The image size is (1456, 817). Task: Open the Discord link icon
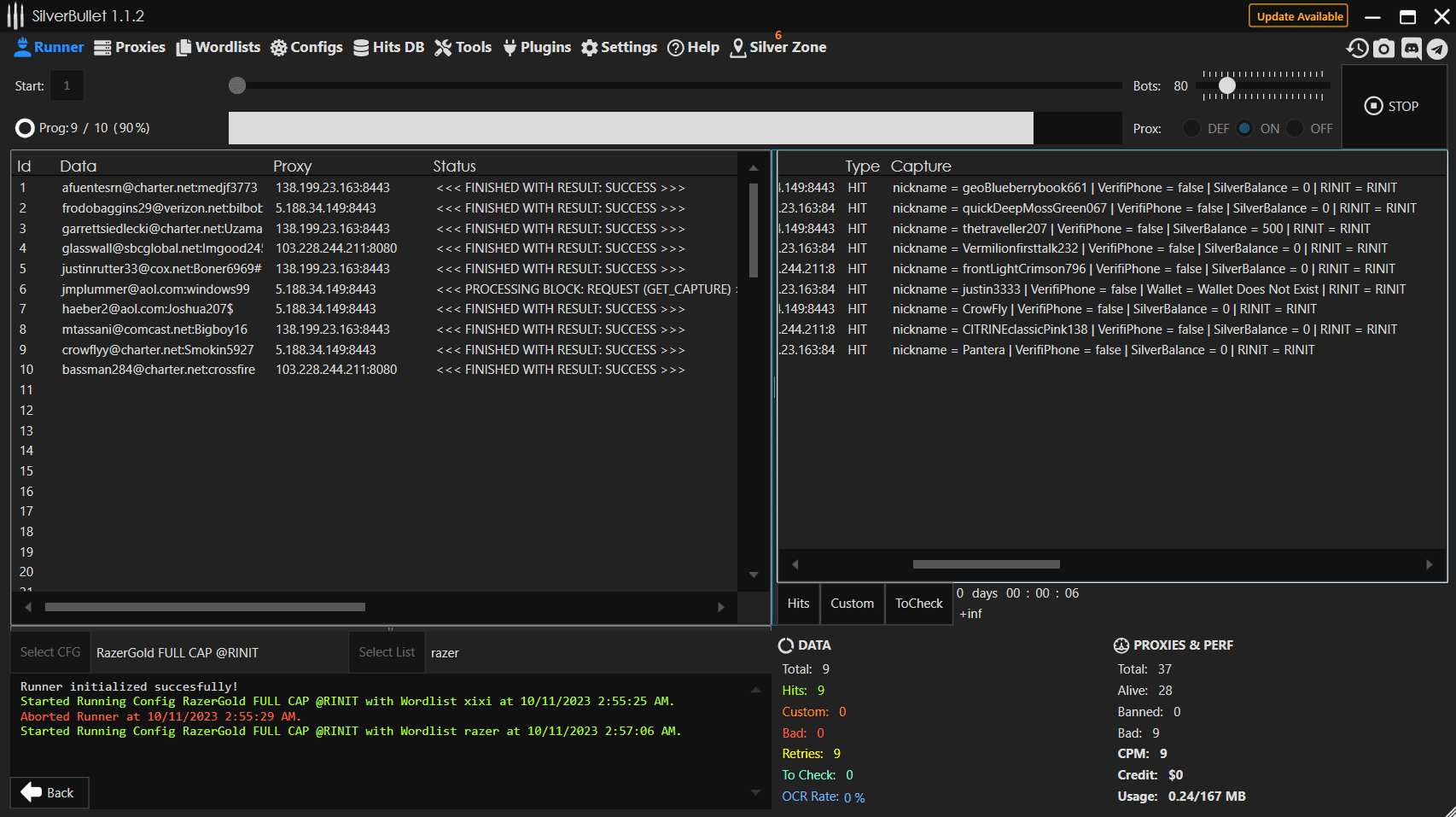click(1412, 49)
